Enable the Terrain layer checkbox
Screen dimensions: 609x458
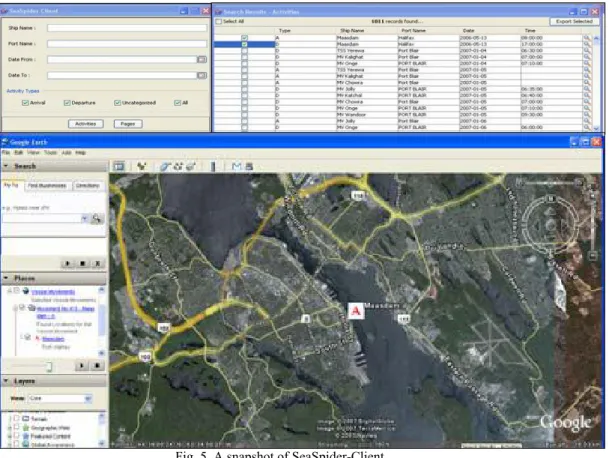(16, 418)
